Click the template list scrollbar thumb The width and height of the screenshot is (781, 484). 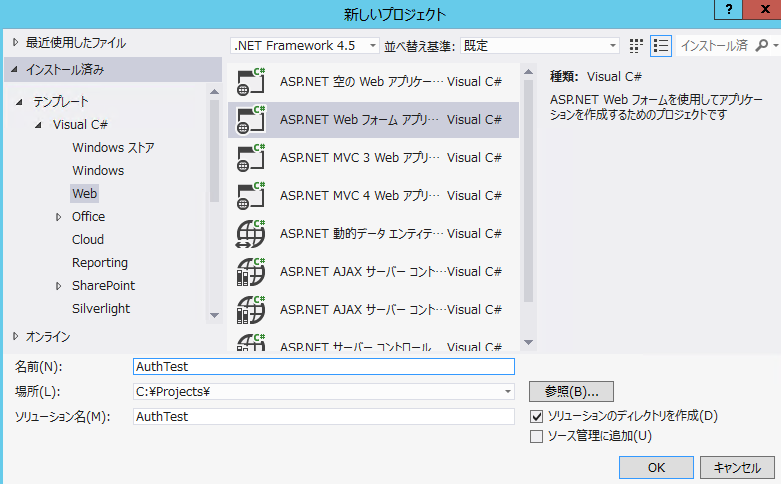pyautogui.click(x=528, y=191)
